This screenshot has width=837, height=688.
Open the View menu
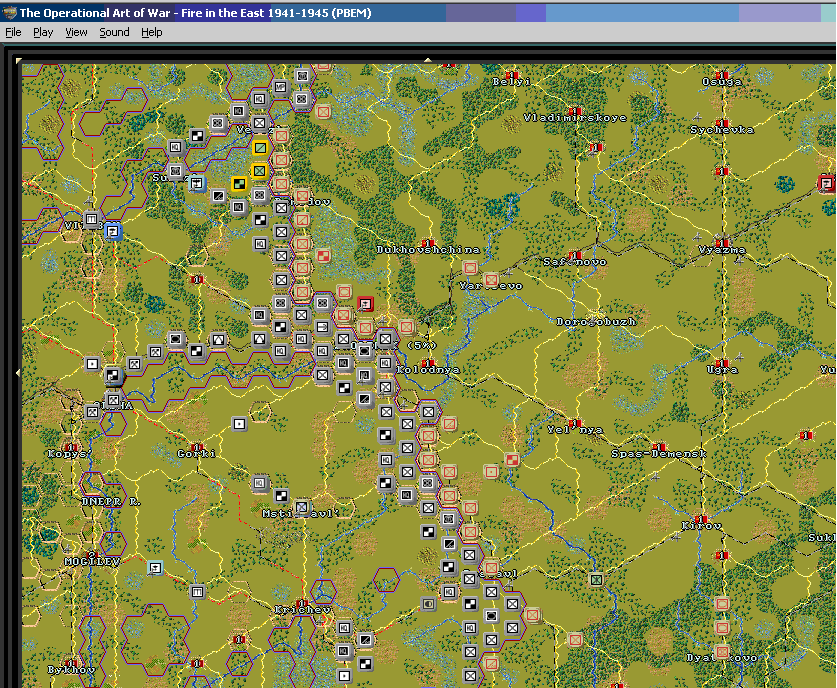(x=76, y=32)
